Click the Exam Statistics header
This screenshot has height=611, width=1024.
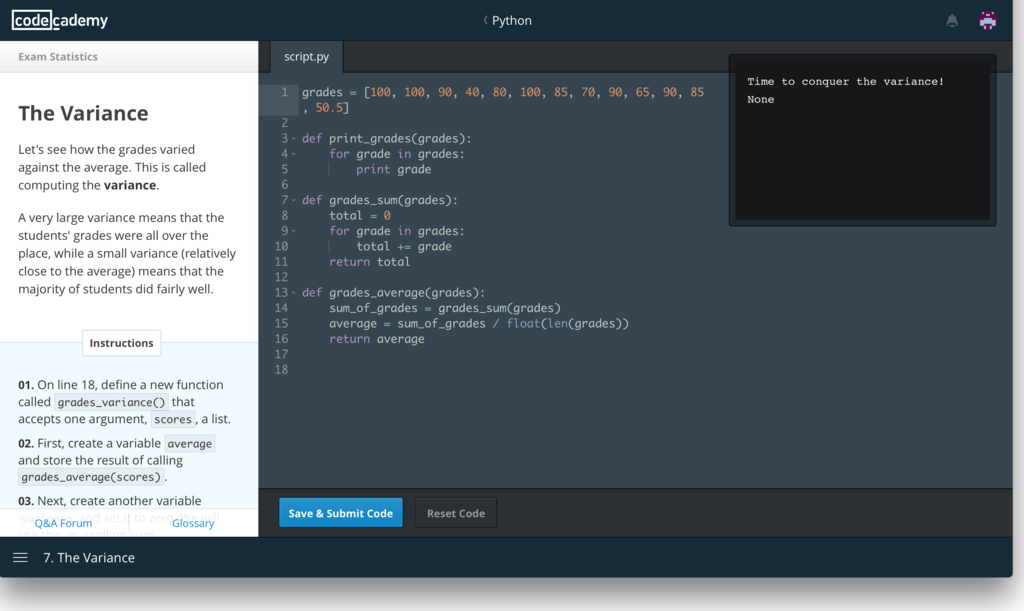58,57
